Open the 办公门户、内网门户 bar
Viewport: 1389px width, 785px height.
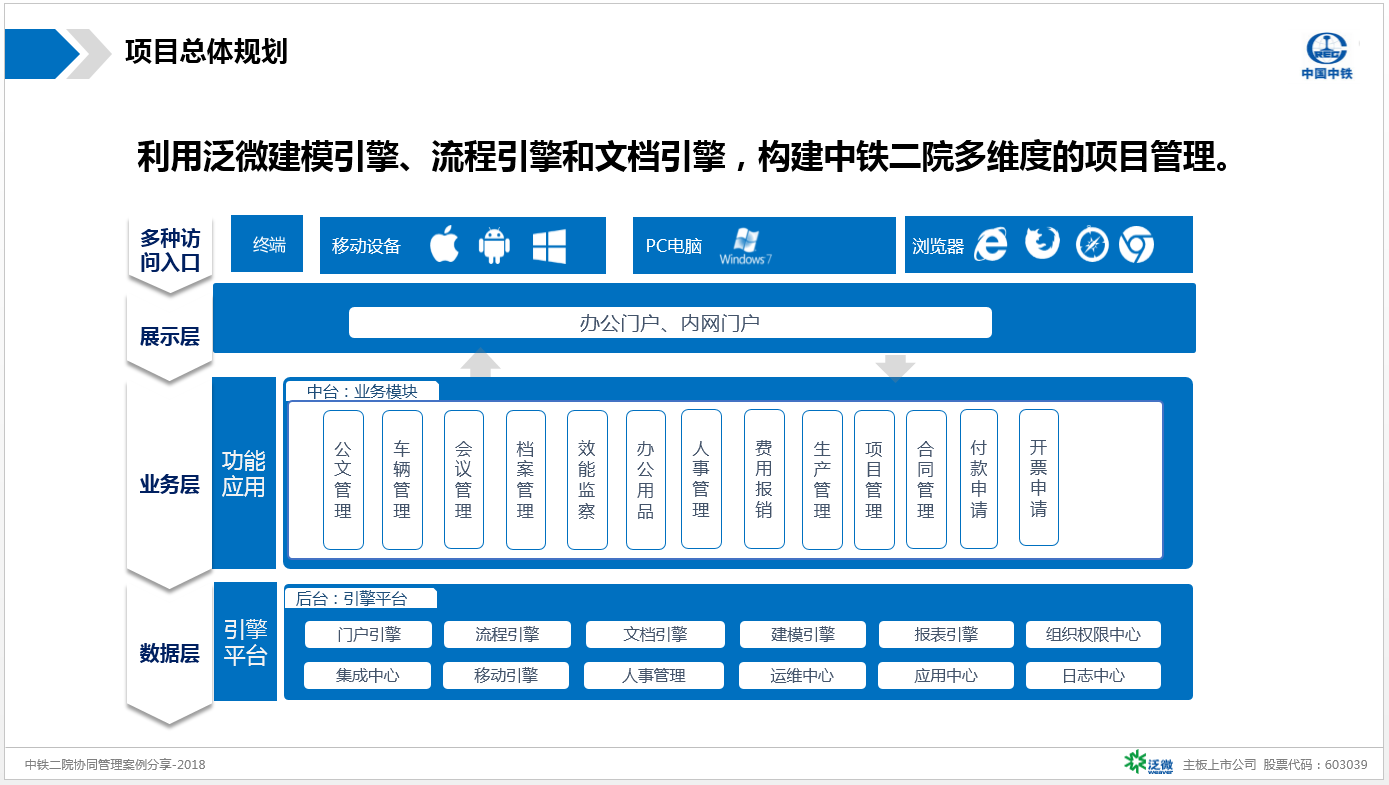(670, 322)
